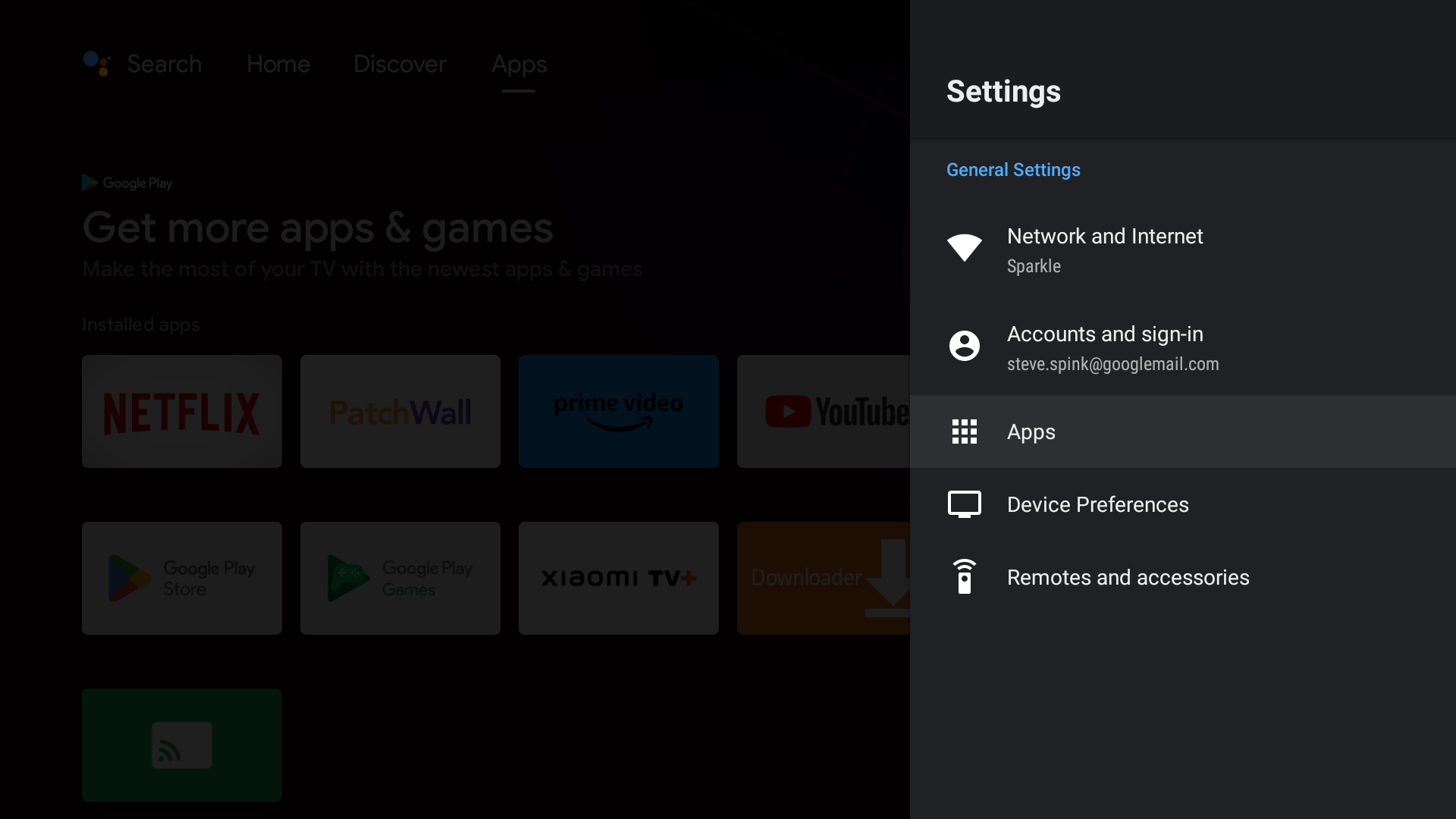This screenshot has width=1456, height=819.
Task: Navigate to the Home tab
Action: tap(278, 63)
